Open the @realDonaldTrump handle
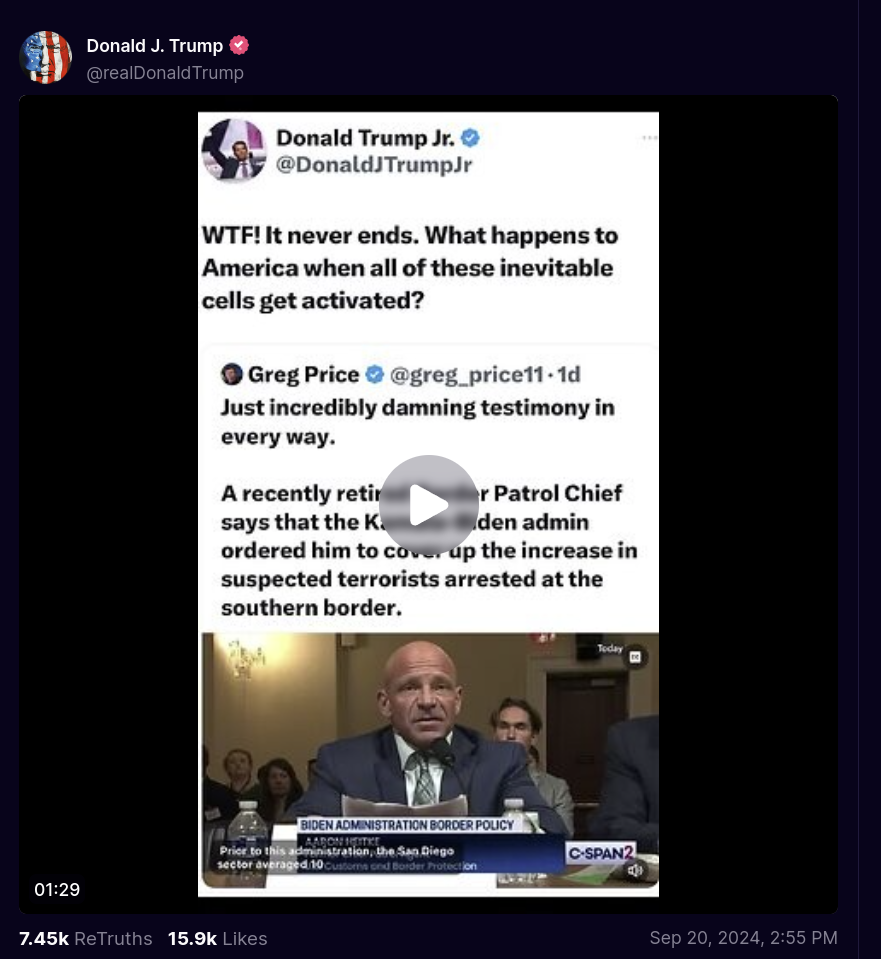 click(165, 73)
